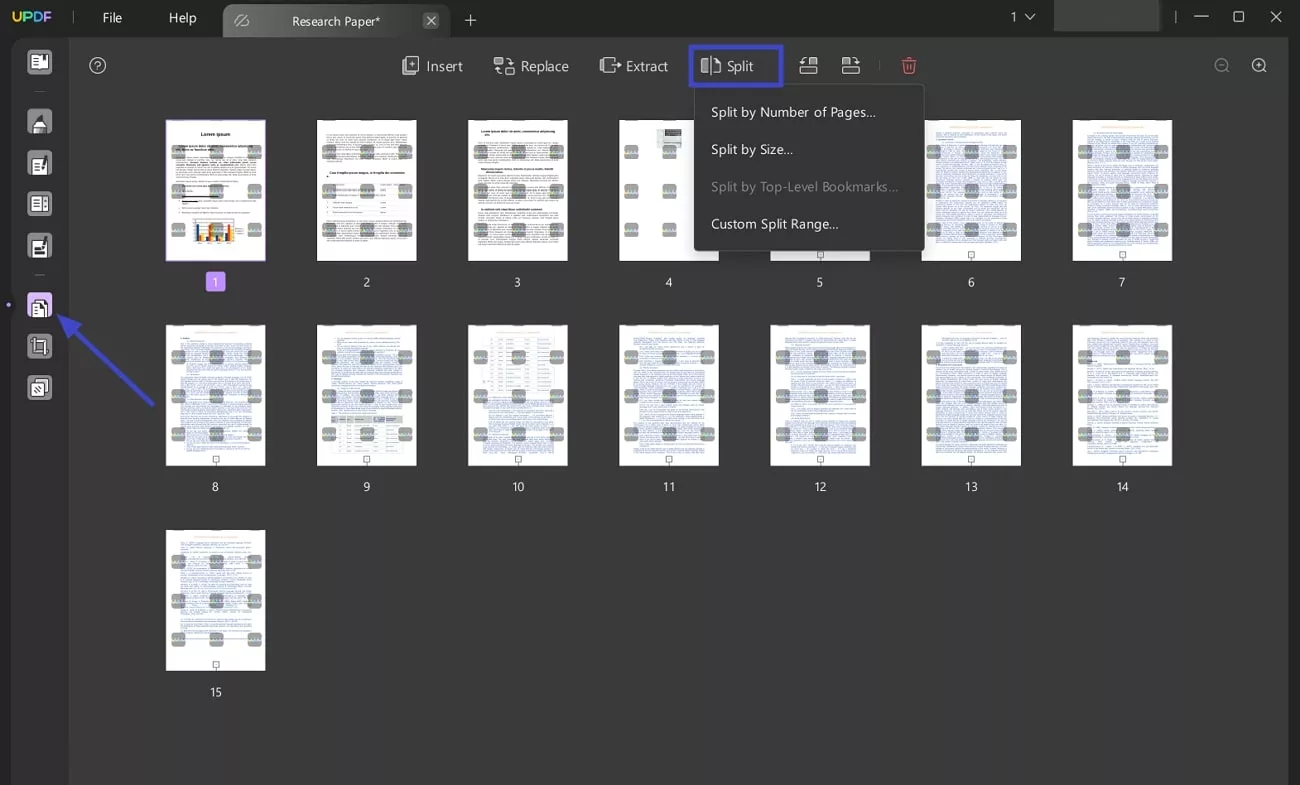Click the page number 8 label
This screenshot has width=1300, height=785.
coord(215,487)
